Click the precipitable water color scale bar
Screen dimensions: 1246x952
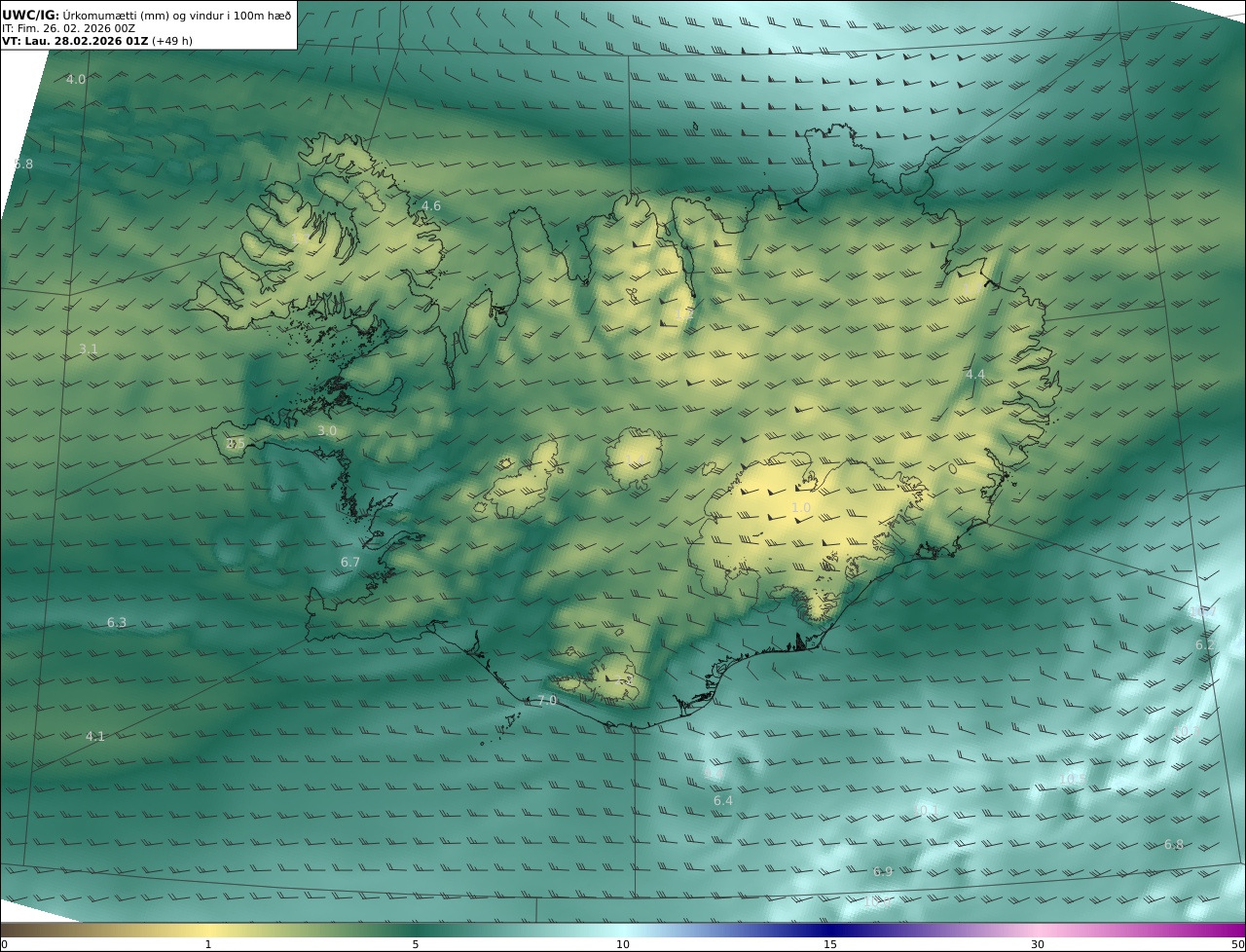click(x=623, y=930)
